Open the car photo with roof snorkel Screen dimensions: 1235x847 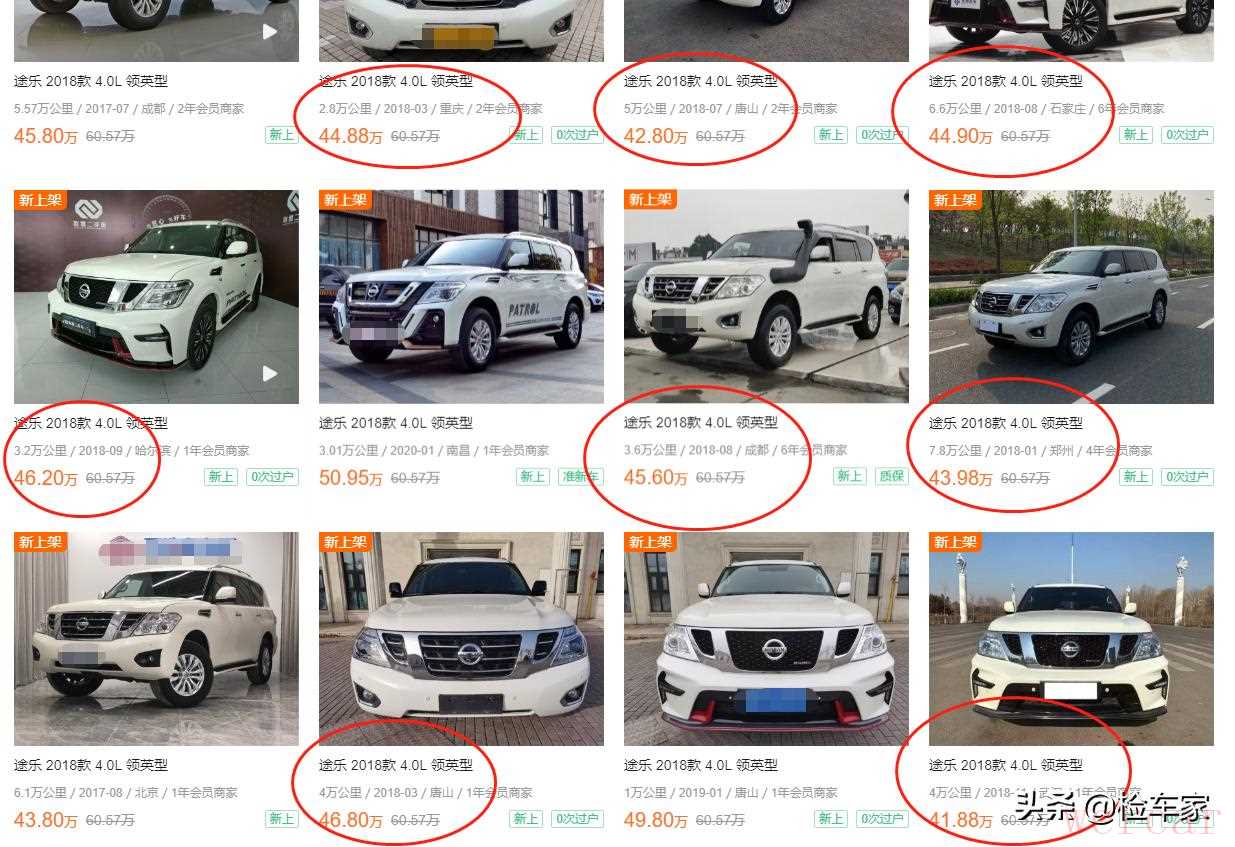[766, 297]
